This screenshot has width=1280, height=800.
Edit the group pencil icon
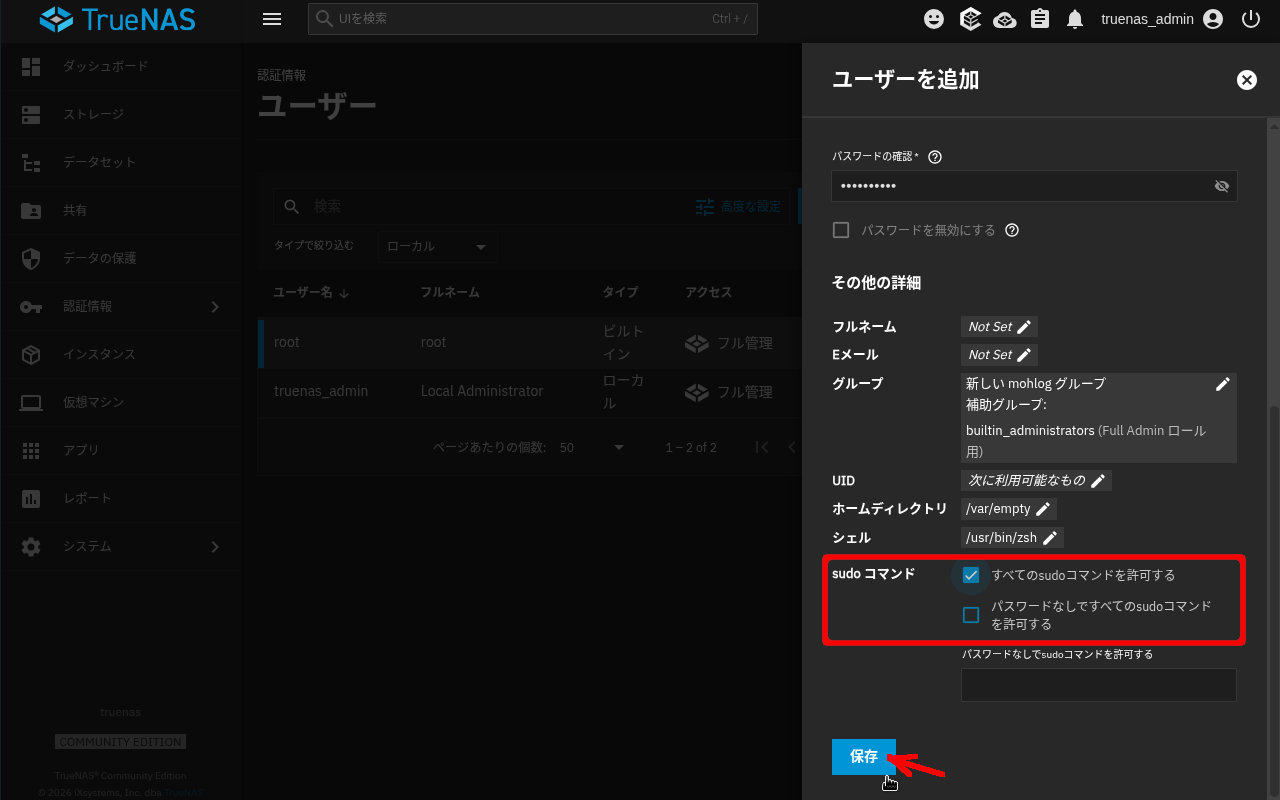tap(1222, 384)
